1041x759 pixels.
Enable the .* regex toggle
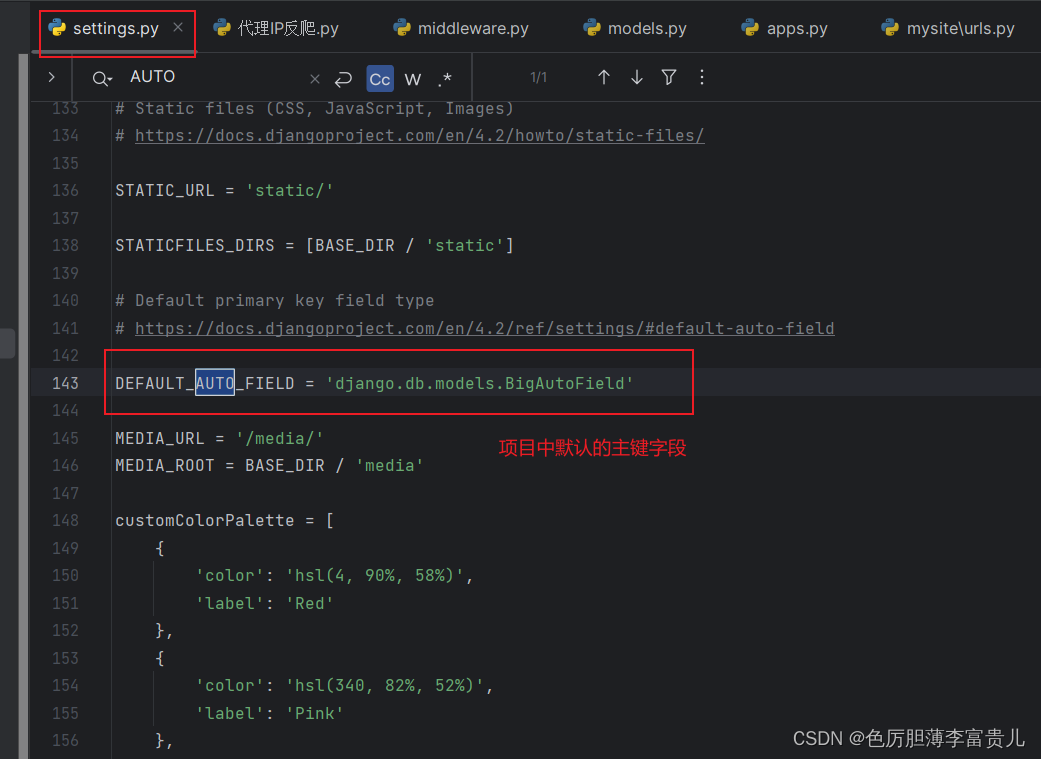point(445,78)
